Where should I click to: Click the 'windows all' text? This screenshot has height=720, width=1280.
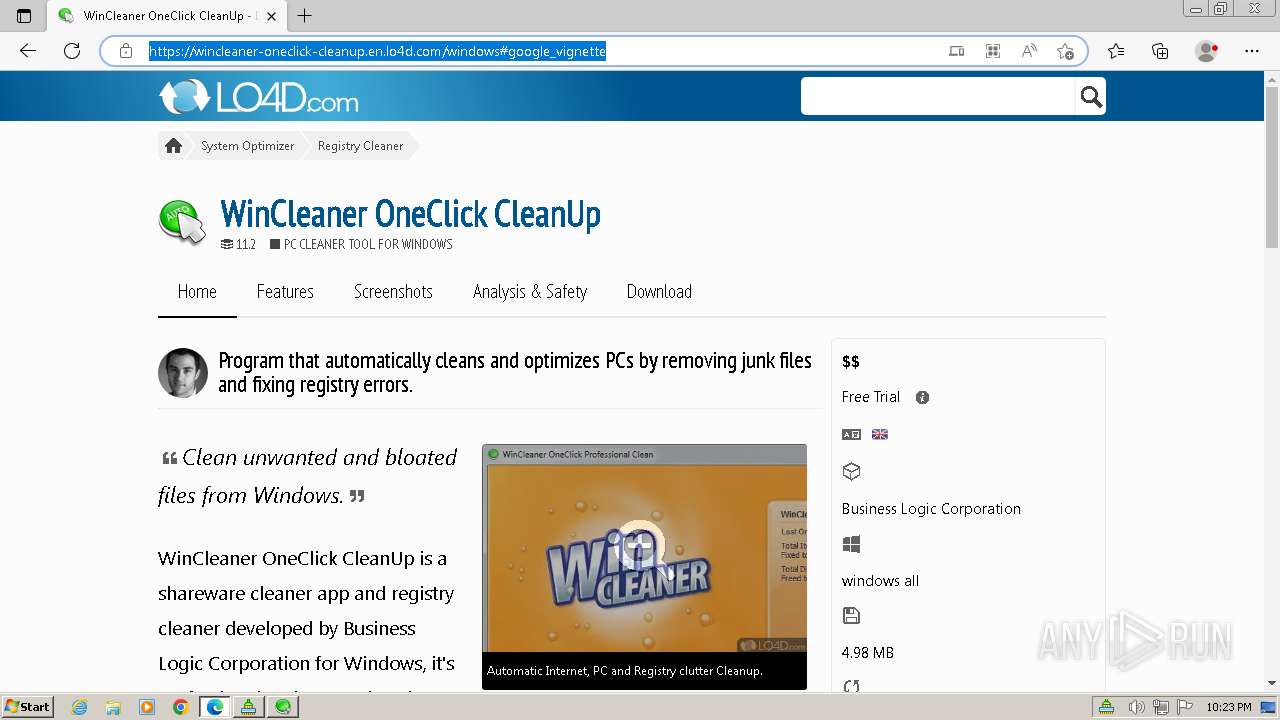(x=880, y=581)
